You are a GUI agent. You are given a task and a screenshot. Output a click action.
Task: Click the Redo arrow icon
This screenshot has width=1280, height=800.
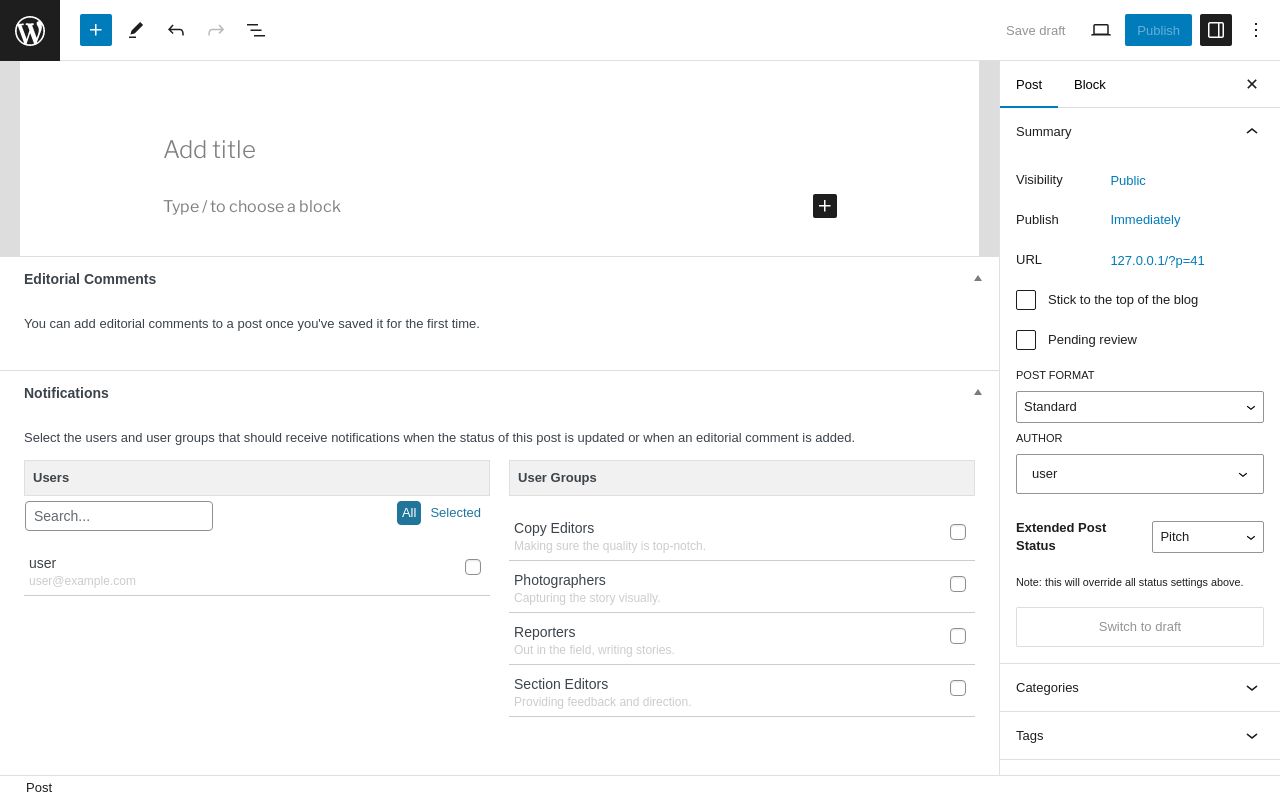(x=216, y=30)
